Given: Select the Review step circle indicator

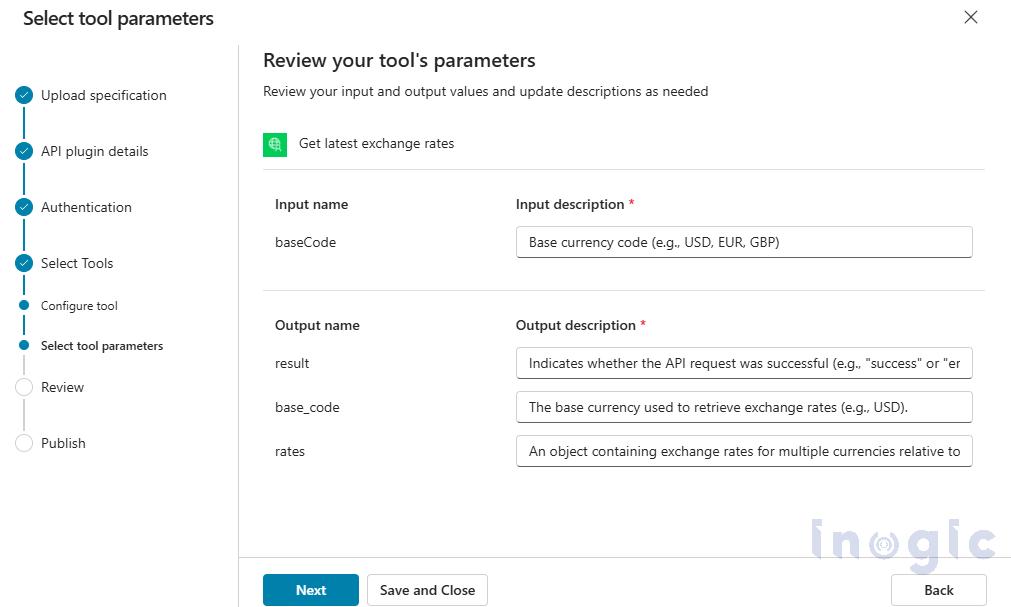Looking at the screenshot, I should coord(23,387).
